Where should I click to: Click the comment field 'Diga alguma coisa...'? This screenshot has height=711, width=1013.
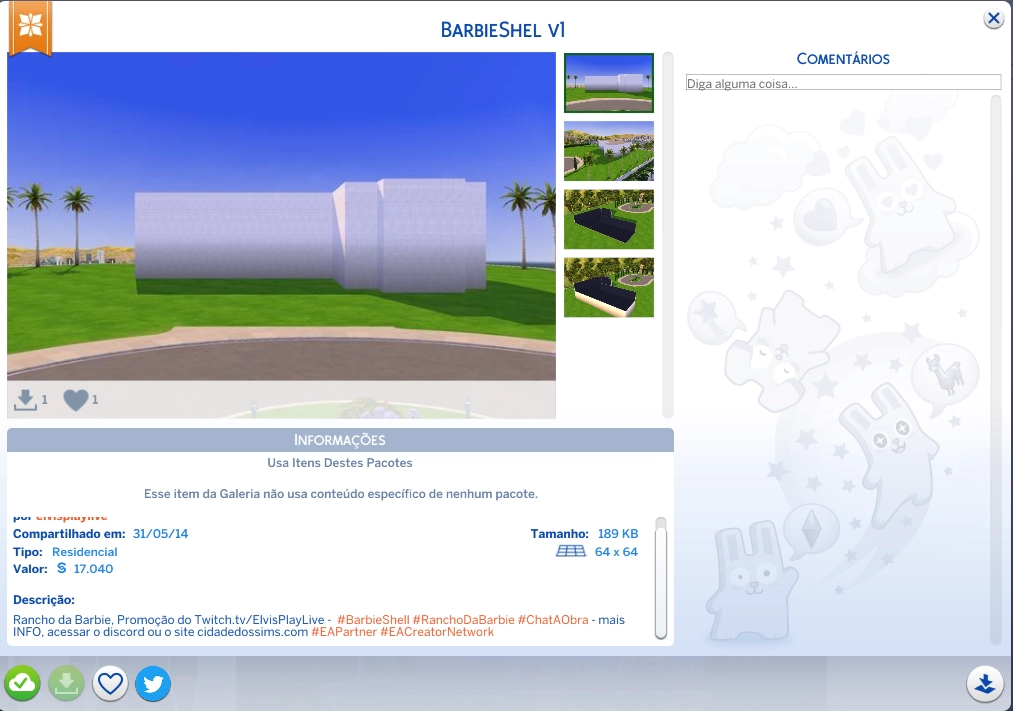(x=842, y=83)
